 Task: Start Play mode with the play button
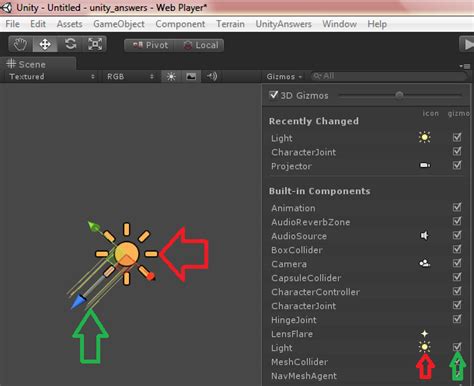pos(467,44)
